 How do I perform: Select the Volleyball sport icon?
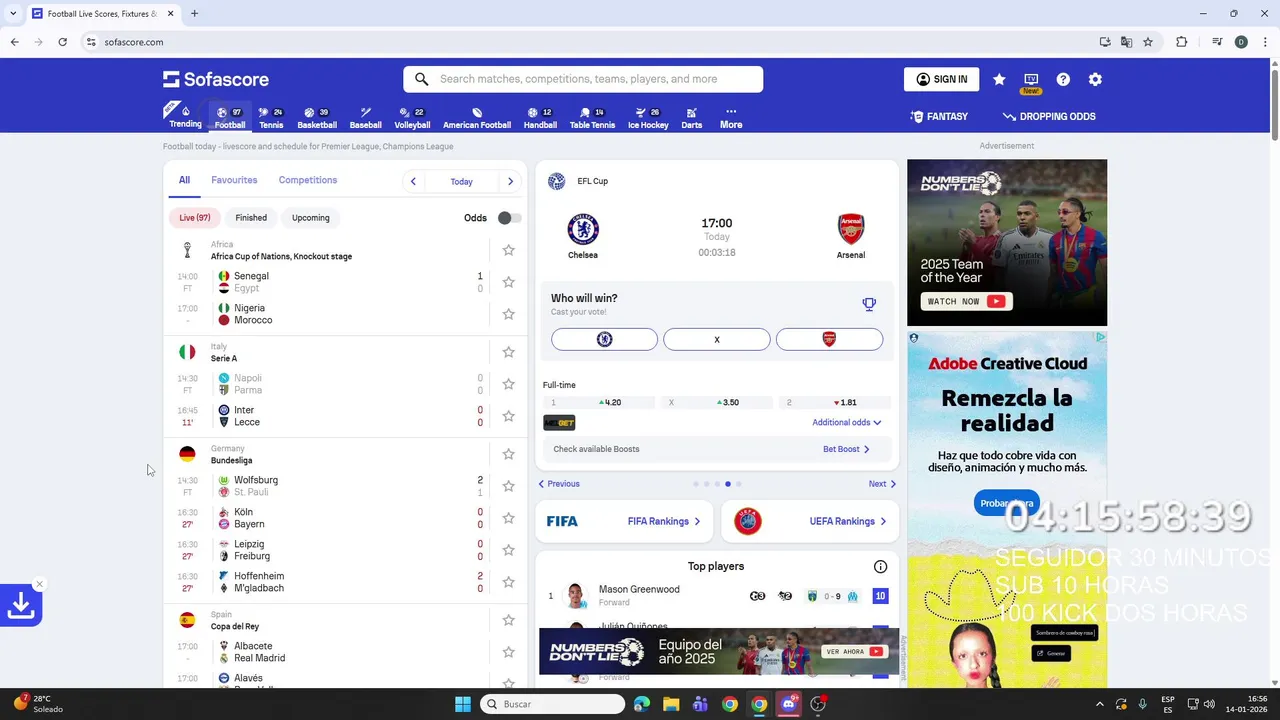point(412,118)
